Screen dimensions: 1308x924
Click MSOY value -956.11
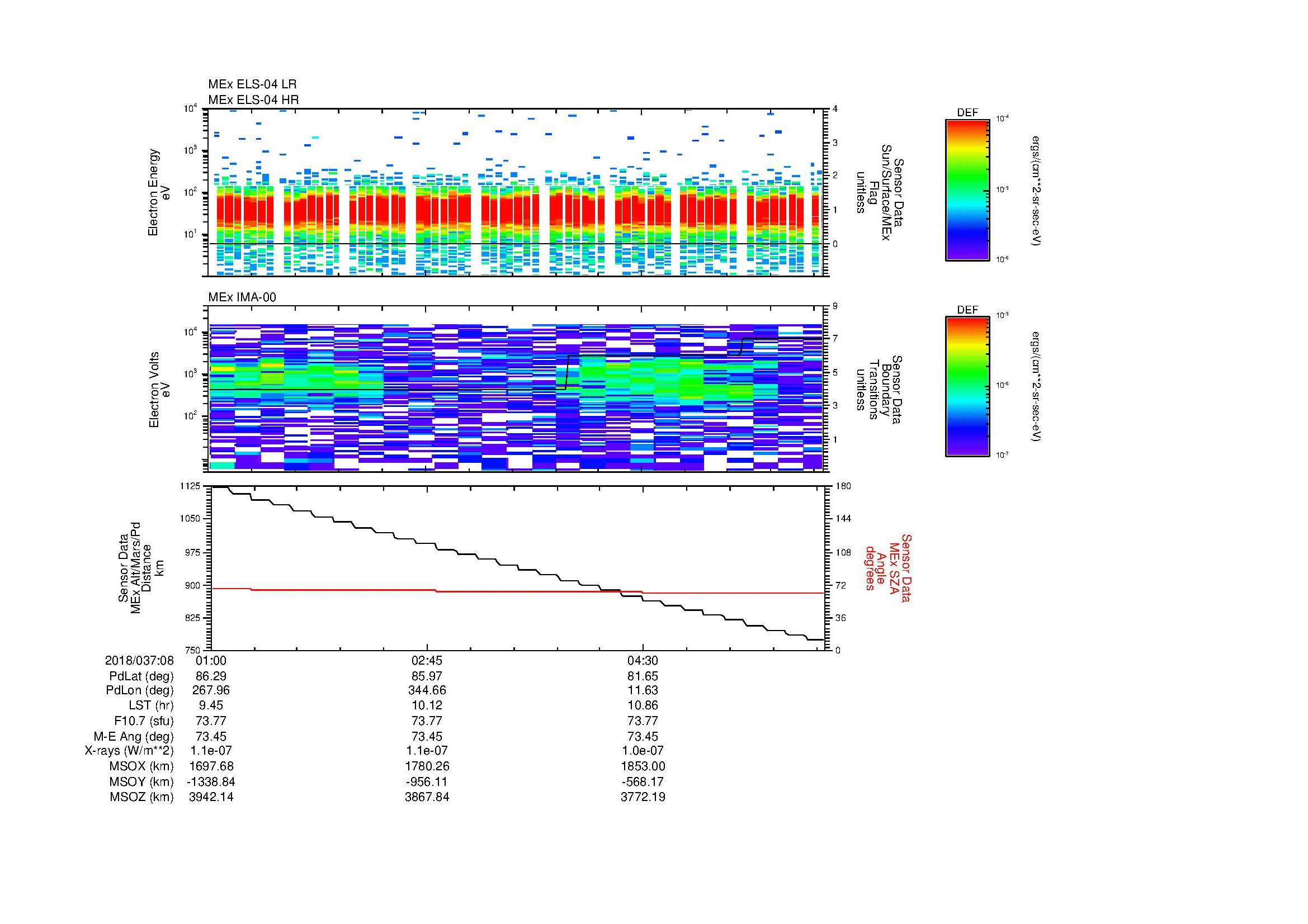(427, 781)
